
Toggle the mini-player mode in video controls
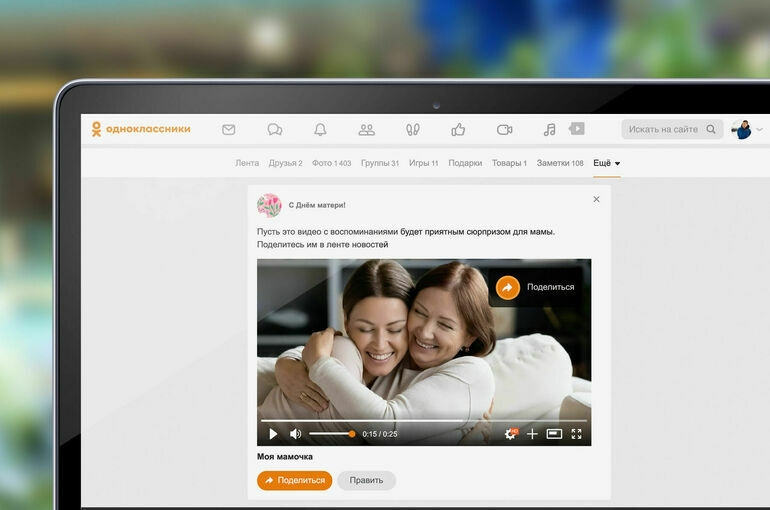[554, 434]
